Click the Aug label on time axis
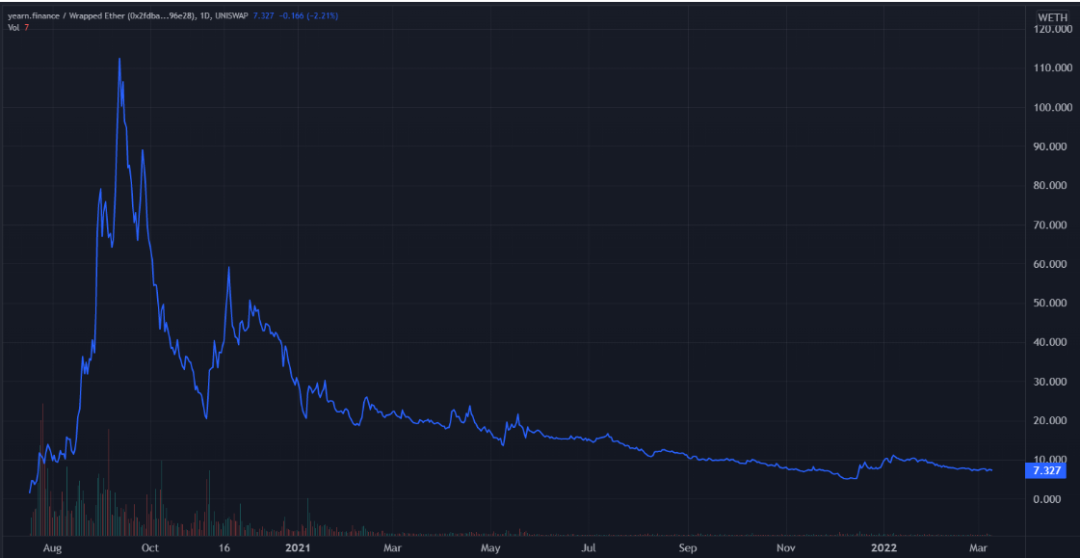This screenshot has height=558, width=1080. pyautogui.click(x=52, y=548)
